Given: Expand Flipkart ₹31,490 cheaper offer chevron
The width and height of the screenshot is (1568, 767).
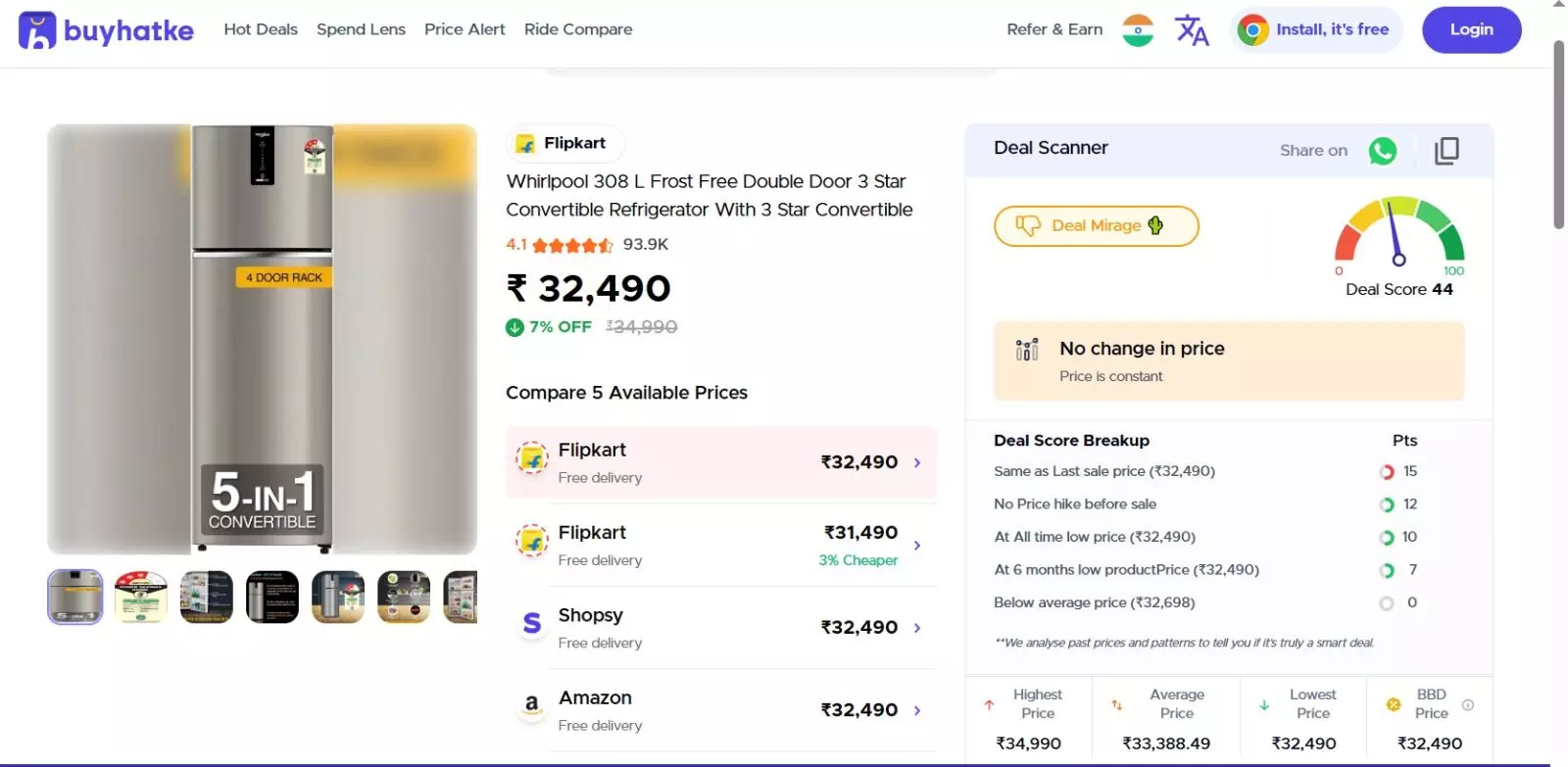Looking at the screenshot, I should click(x=917, y=546).
